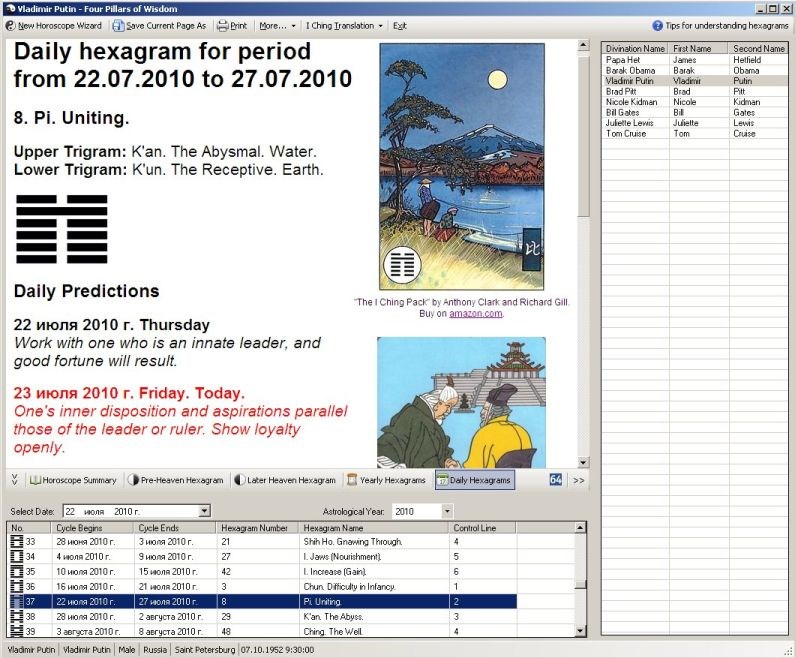
Task: Click hexagram icon in row 35
Action: point(17,572)
